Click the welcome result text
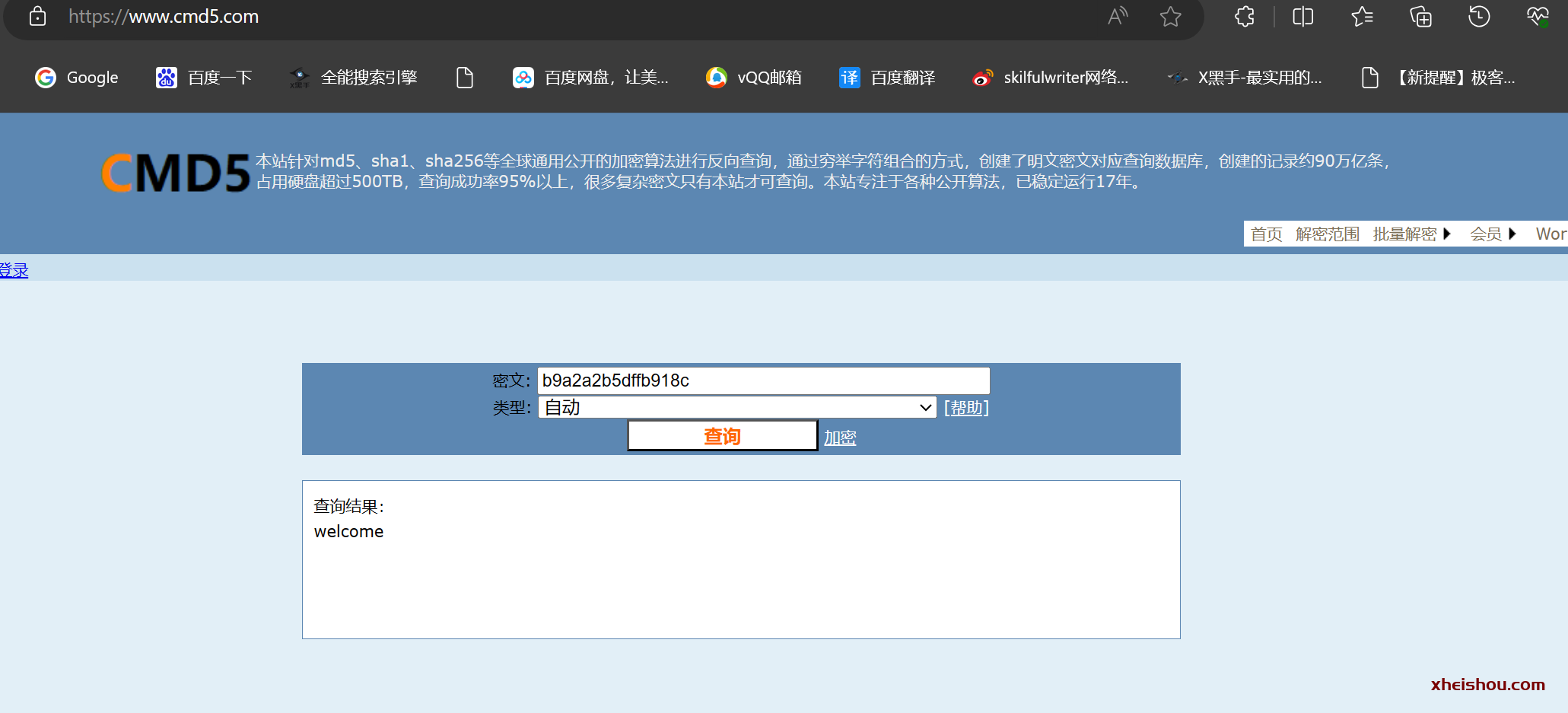The width and height of the screenshot is (1568, 713). click(348, 531)
